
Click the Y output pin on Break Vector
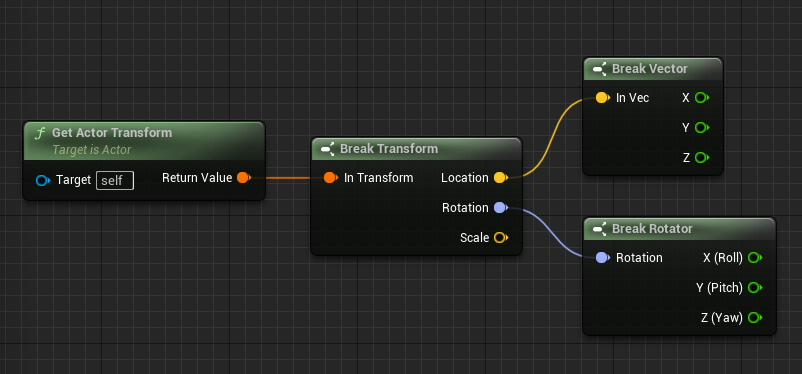tap(702, 127)
